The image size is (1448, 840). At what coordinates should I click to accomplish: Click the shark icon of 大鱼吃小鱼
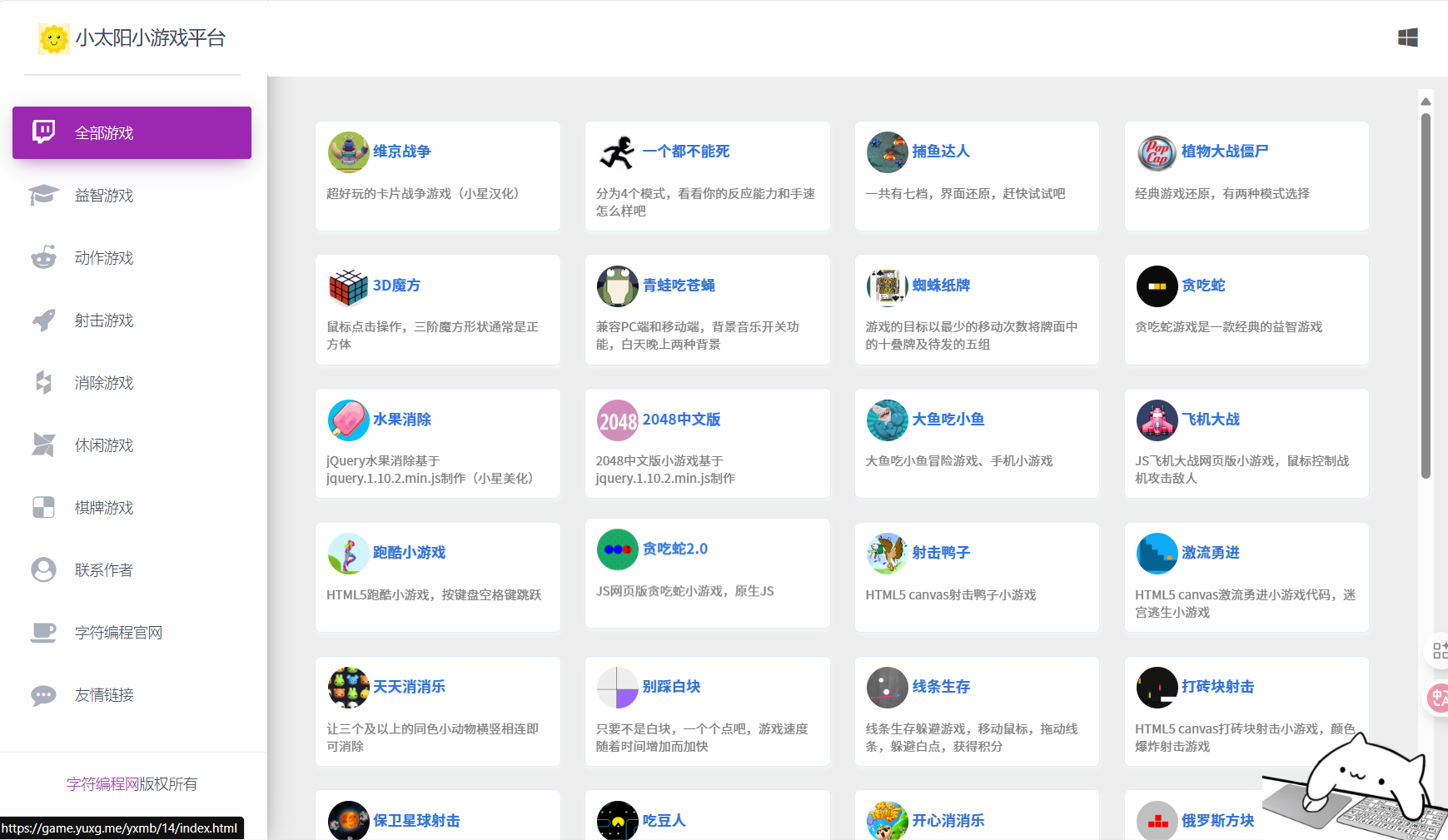click(888, 420)
